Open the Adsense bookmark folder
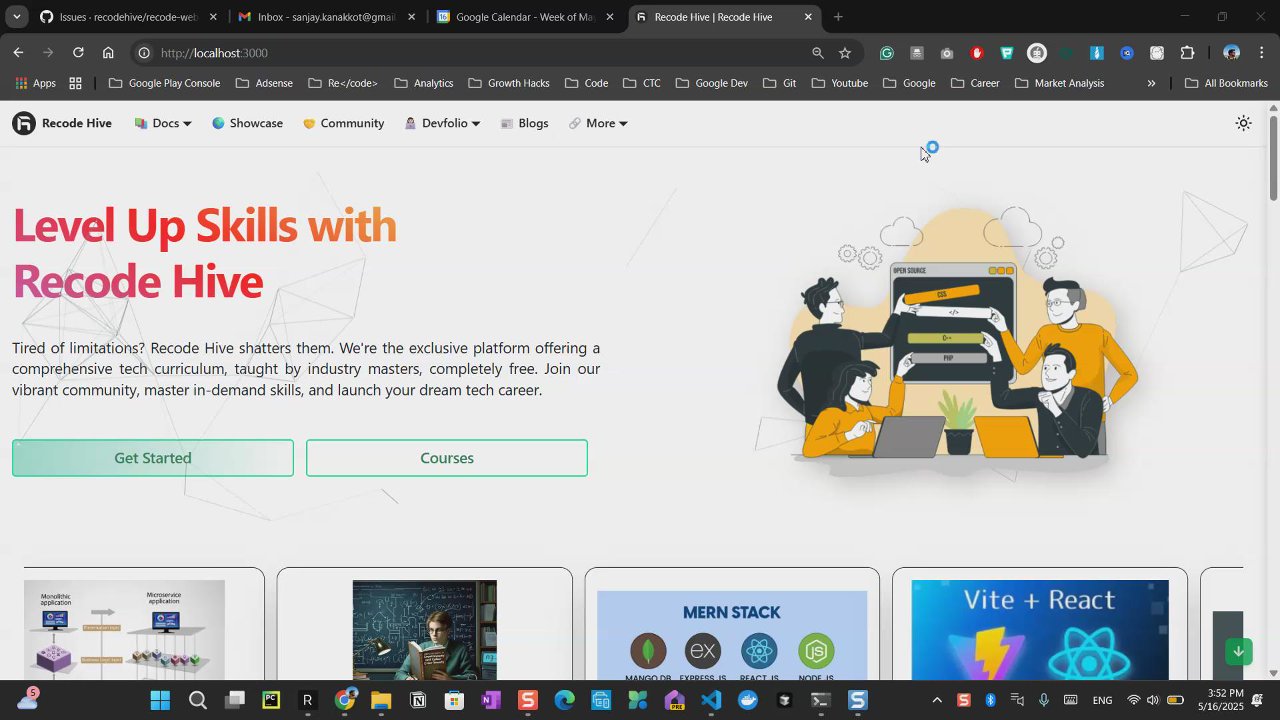This screenshot has width=1280, height=720. (264, 83)
